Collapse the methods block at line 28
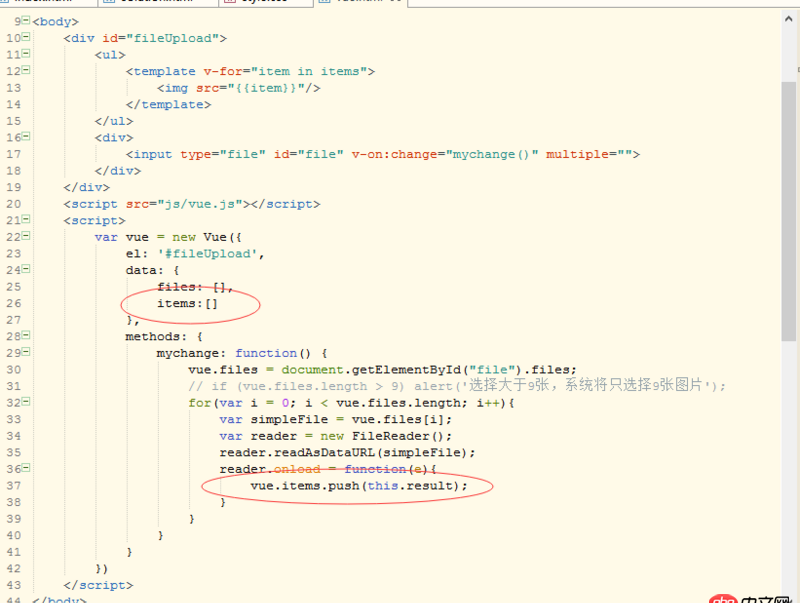800x603 pixels. [24, 336]
